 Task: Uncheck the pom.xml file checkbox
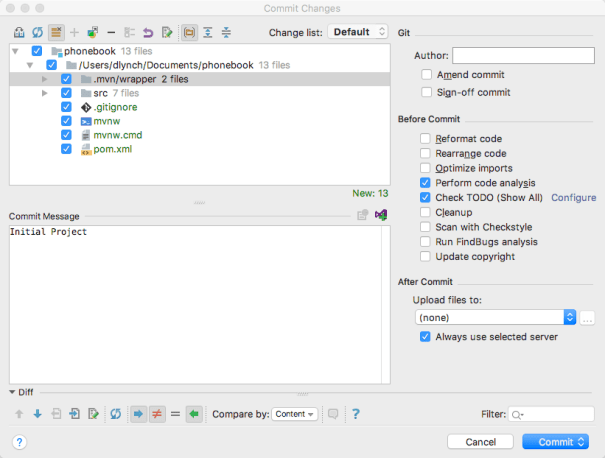[x=66, y=149]
